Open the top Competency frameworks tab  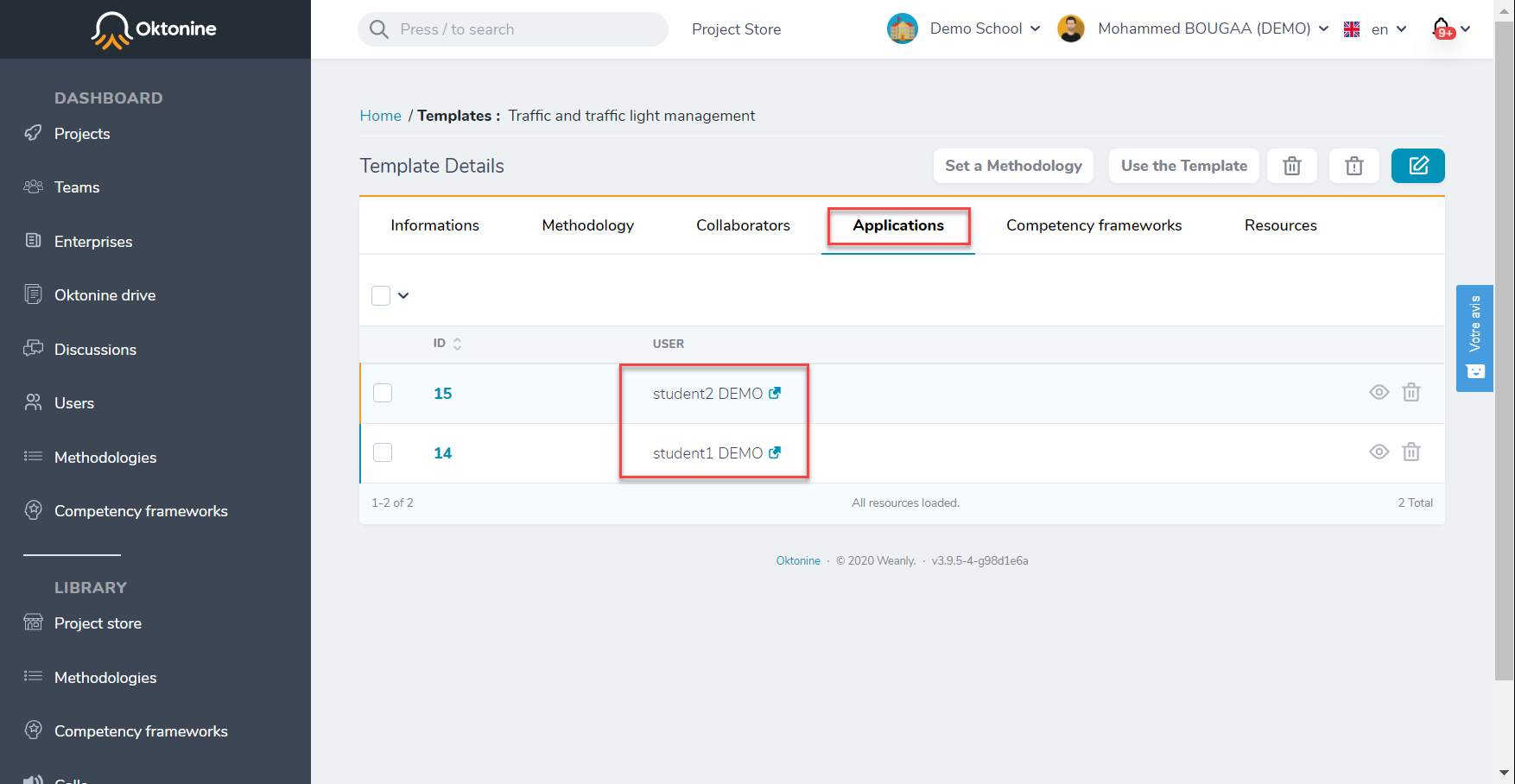[1093, 225]
